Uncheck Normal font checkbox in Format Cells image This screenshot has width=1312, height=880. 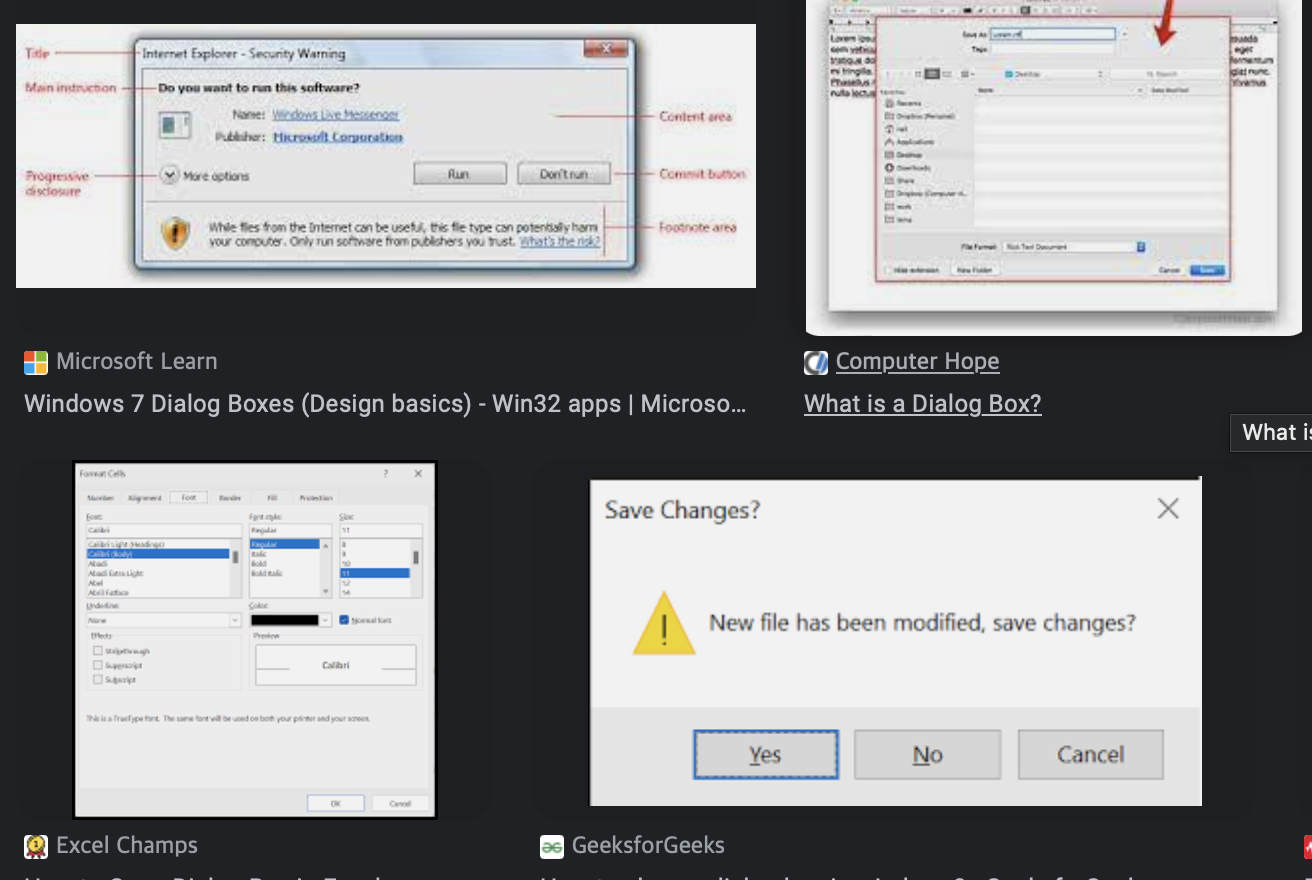[x=344, y=620]
